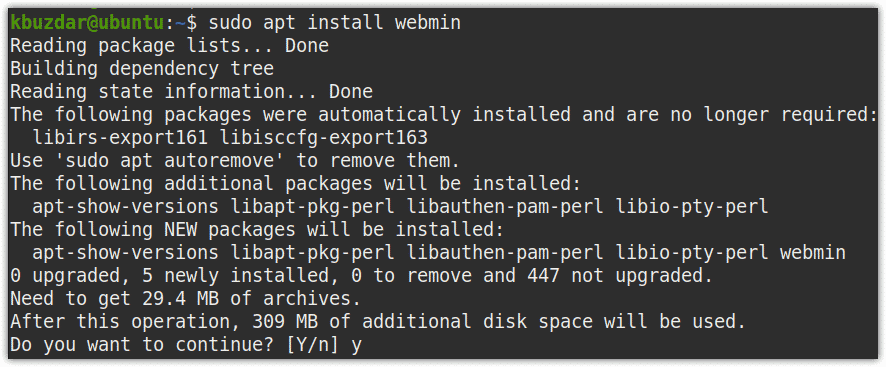Click the '447 not upgraded' text

click(x=619, y=276)
